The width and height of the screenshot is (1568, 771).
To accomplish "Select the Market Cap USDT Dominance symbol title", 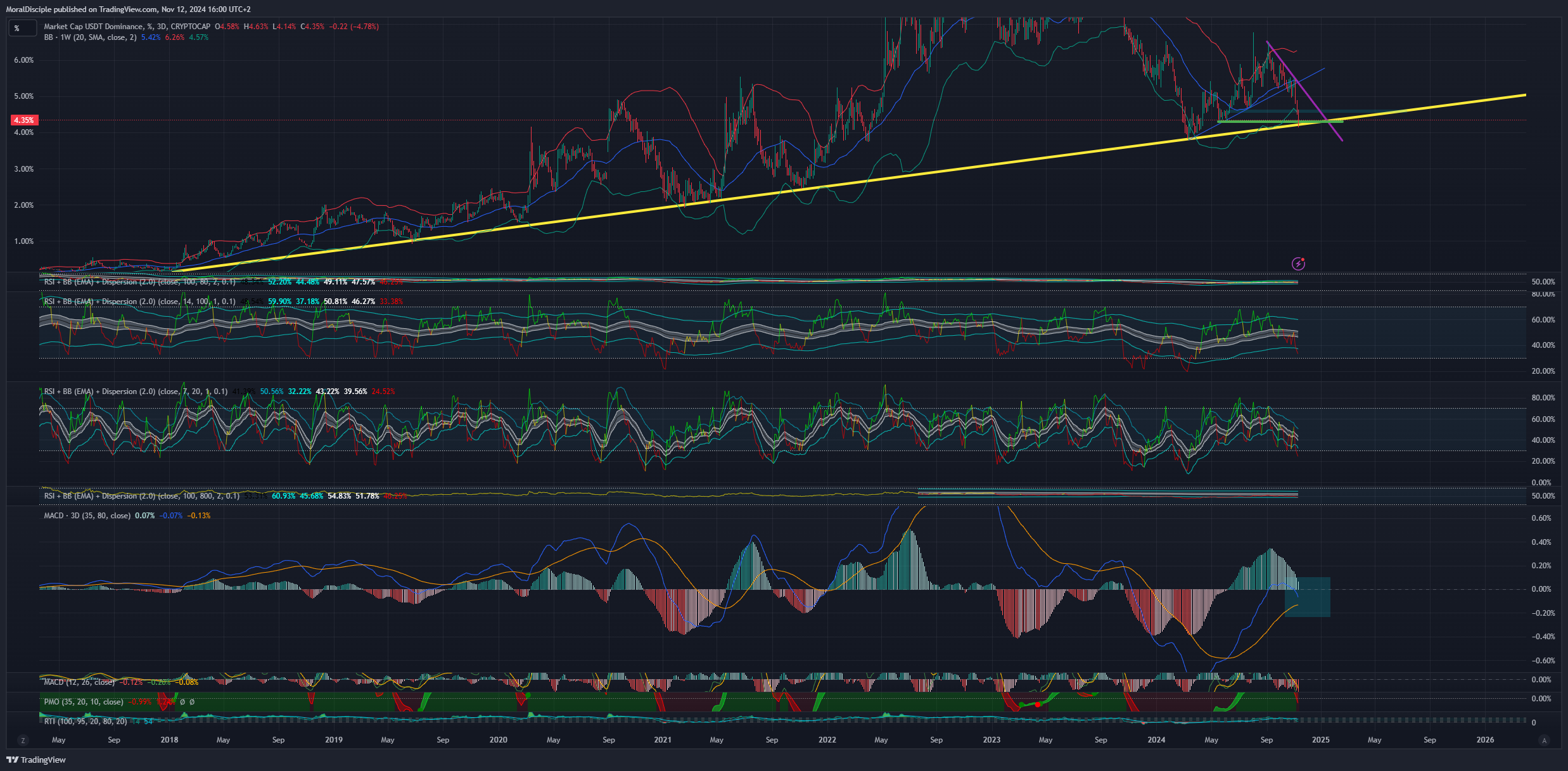I will point(127,27).
